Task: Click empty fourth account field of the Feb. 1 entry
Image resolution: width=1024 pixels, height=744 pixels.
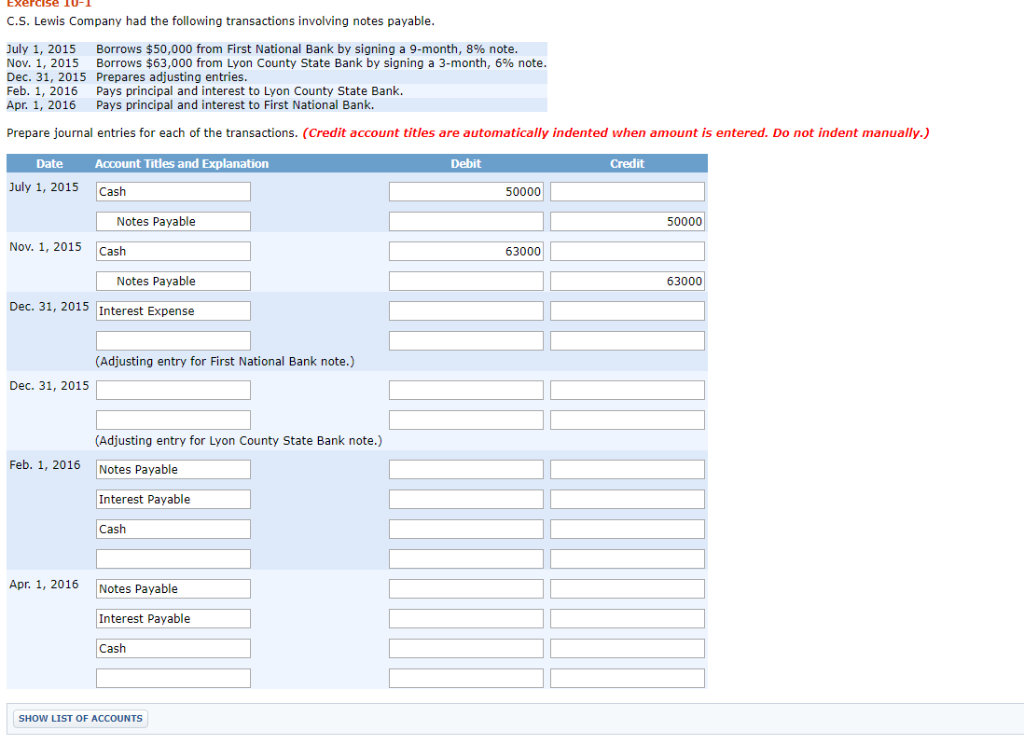Action: pos(173,559)
